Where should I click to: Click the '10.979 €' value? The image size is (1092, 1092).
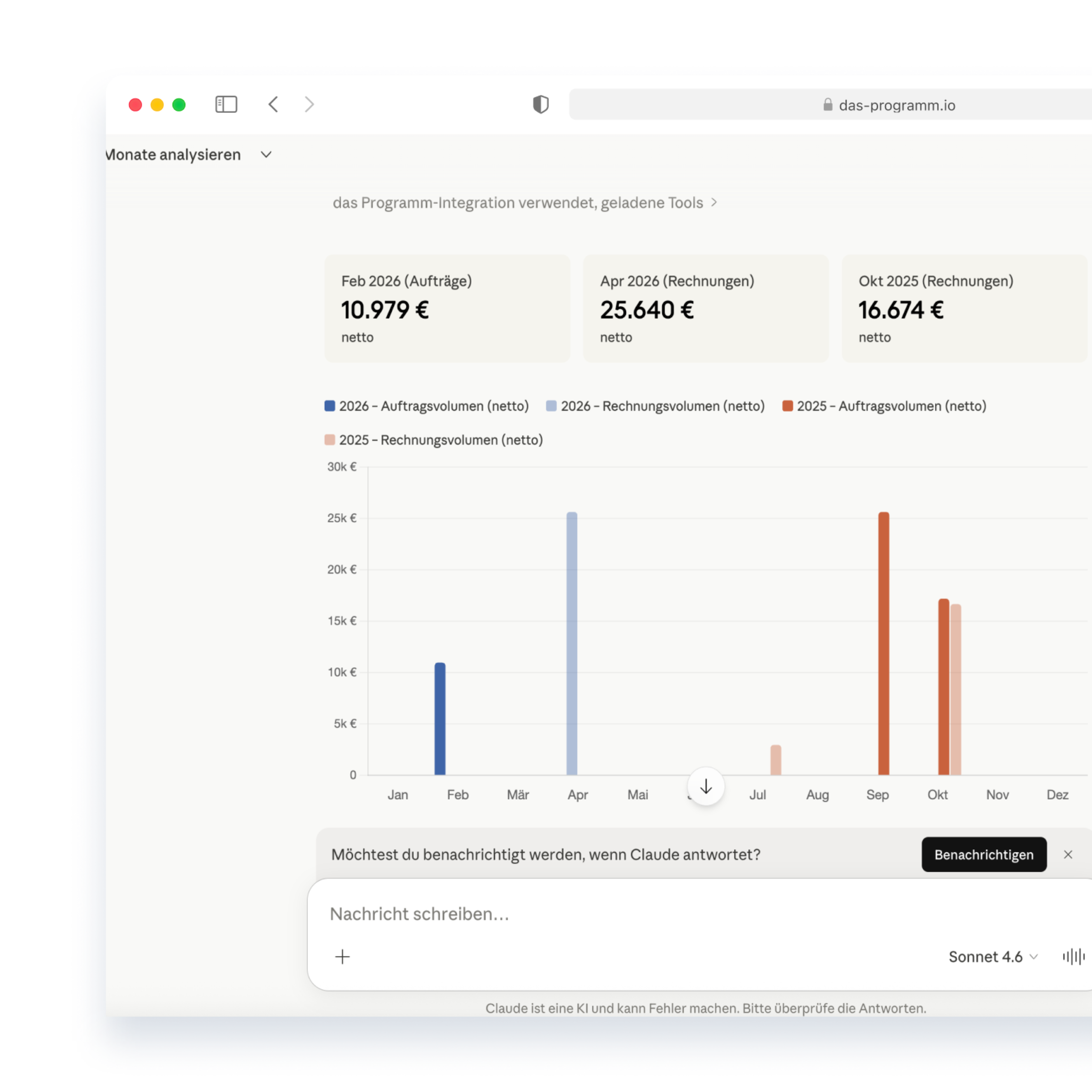click(385, 310)
